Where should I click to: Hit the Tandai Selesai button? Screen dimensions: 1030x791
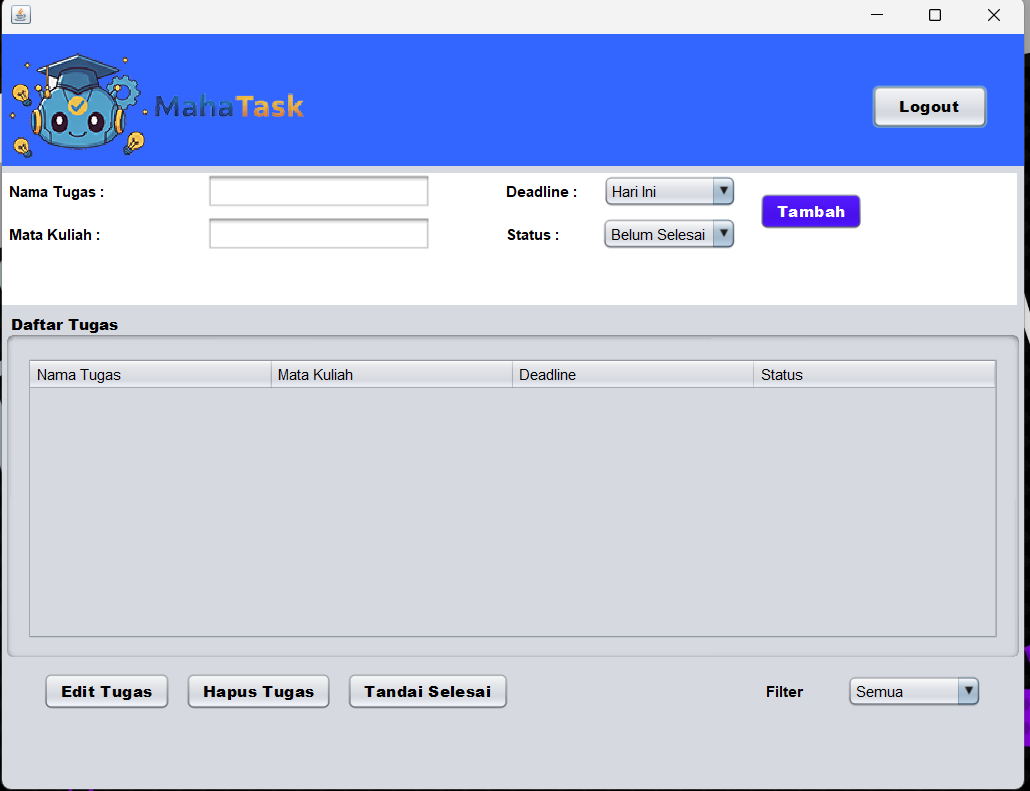(427, 691)
